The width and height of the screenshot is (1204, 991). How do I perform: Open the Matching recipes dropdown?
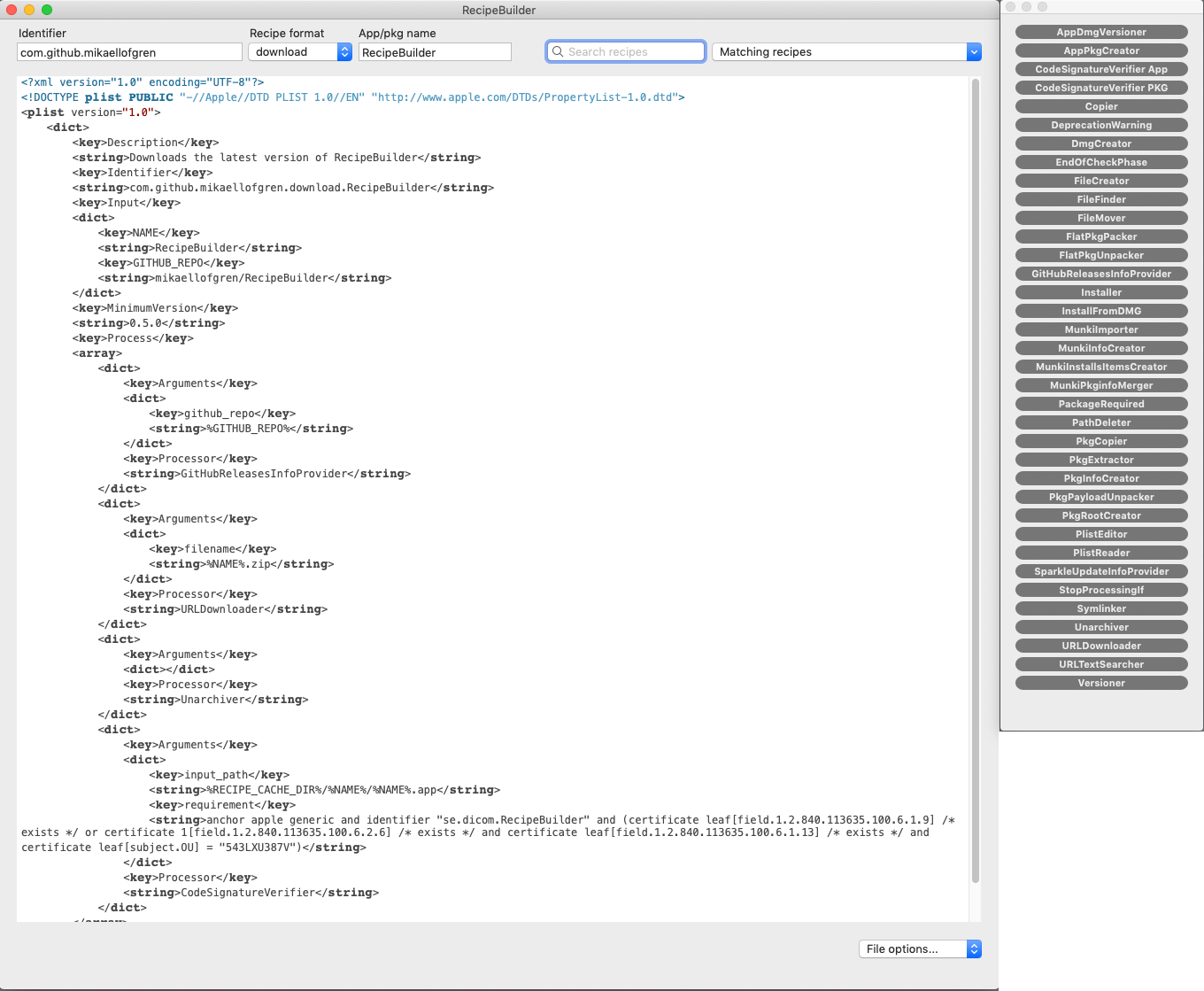pyautogui.click(x=846, y=52)
